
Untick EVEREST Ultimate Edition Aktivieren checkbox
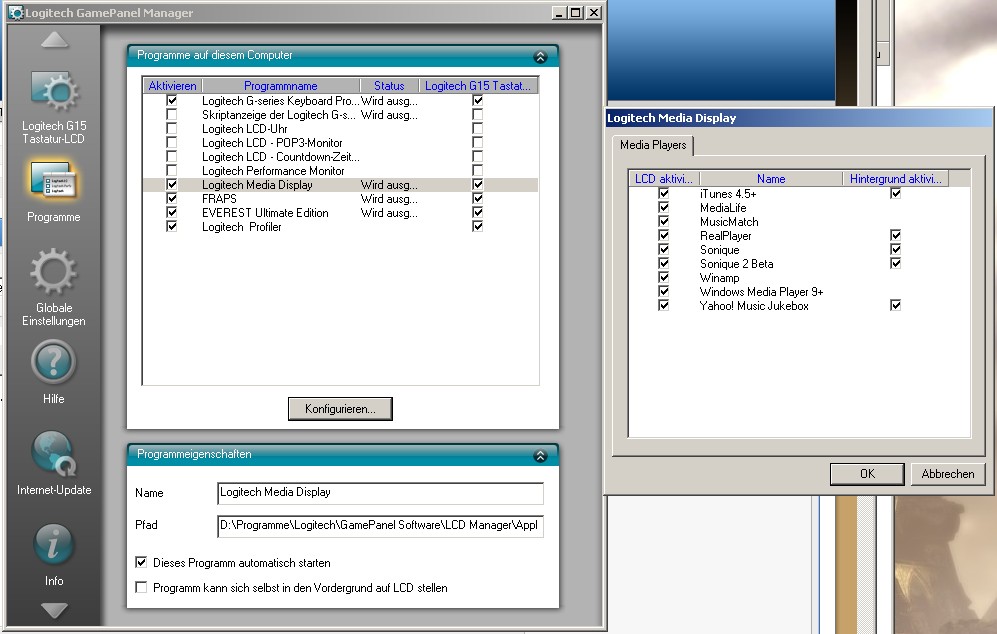pyautogui.click(x=172, y=212)
